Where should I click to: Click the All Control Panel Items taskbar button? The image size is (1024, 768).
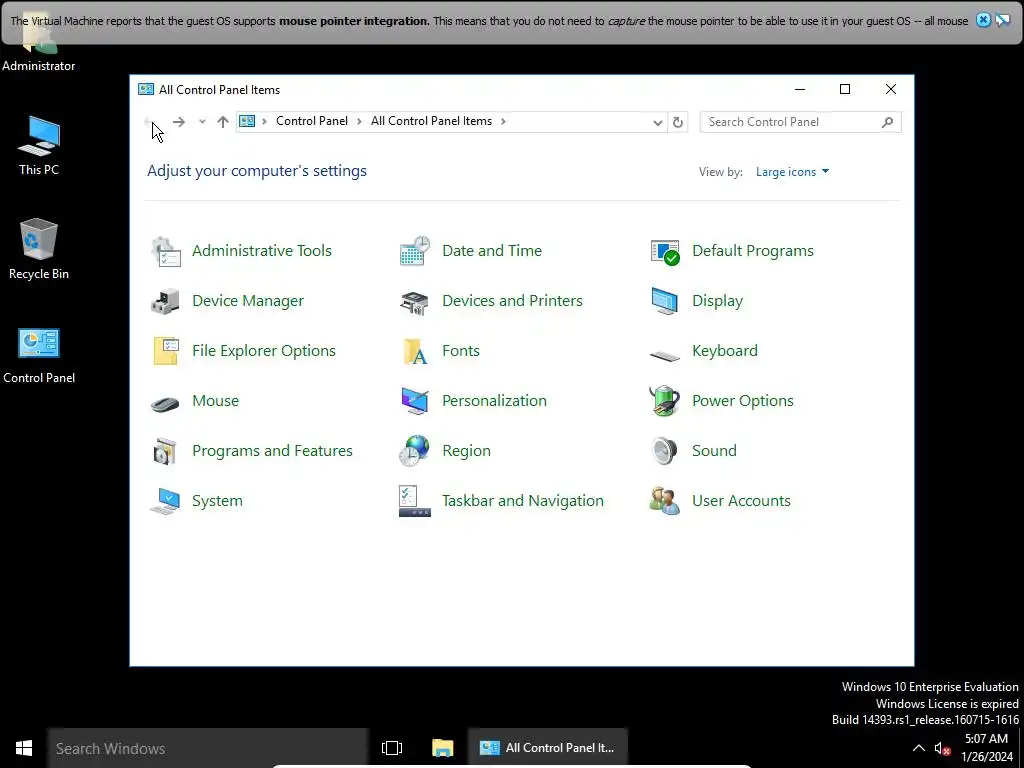pyautogui.click(x=547, y=748)
